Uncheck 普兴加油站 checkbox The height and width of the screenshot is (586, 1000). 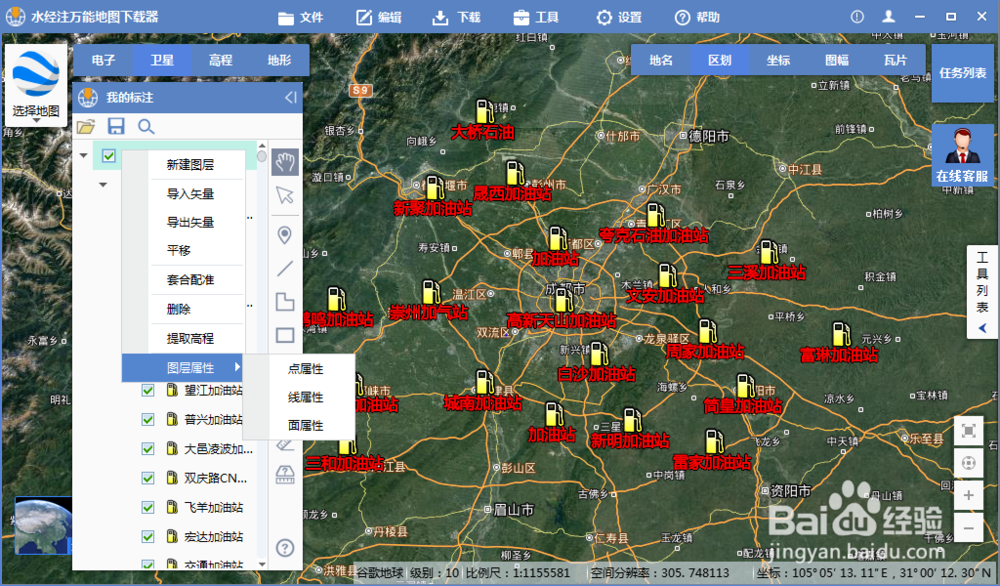(x=147, y=420)
